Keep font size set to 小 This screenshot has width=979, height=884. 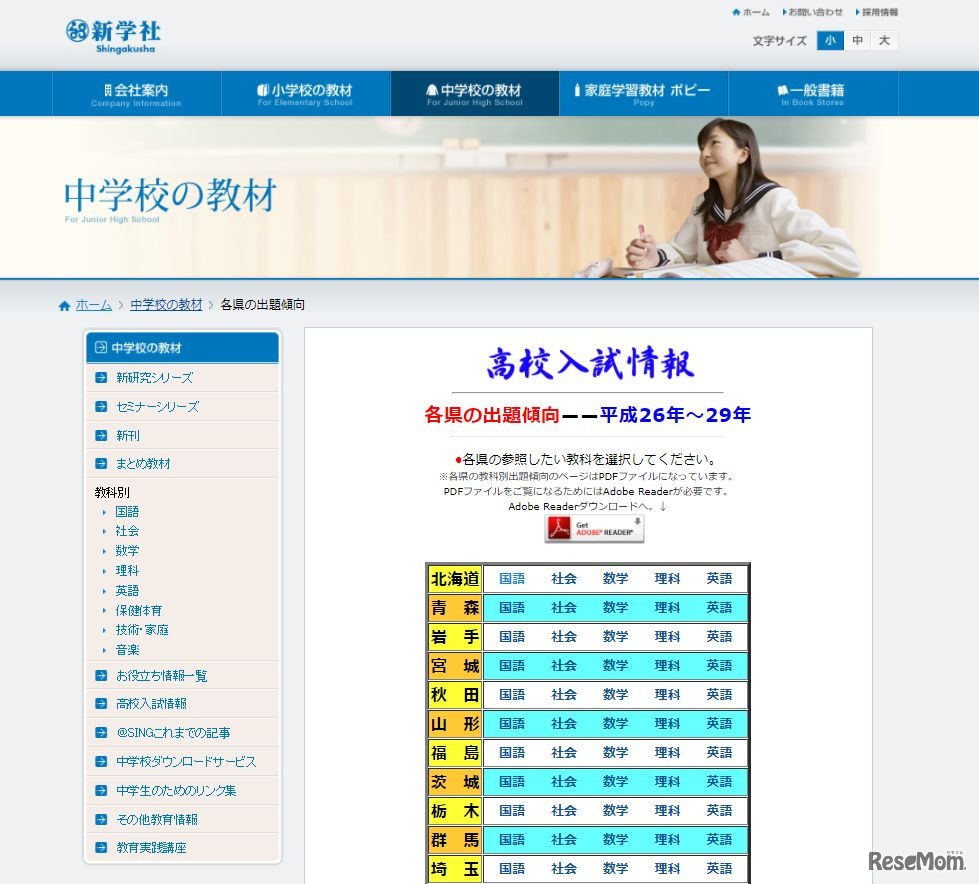(x=829, y=41)
